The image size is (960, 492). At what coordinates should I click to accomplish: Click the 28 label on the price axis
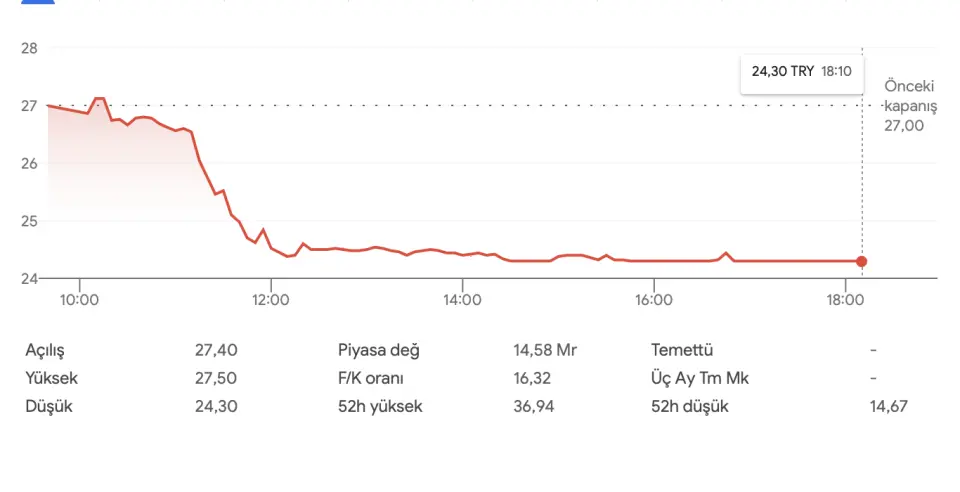pos(28,48)
